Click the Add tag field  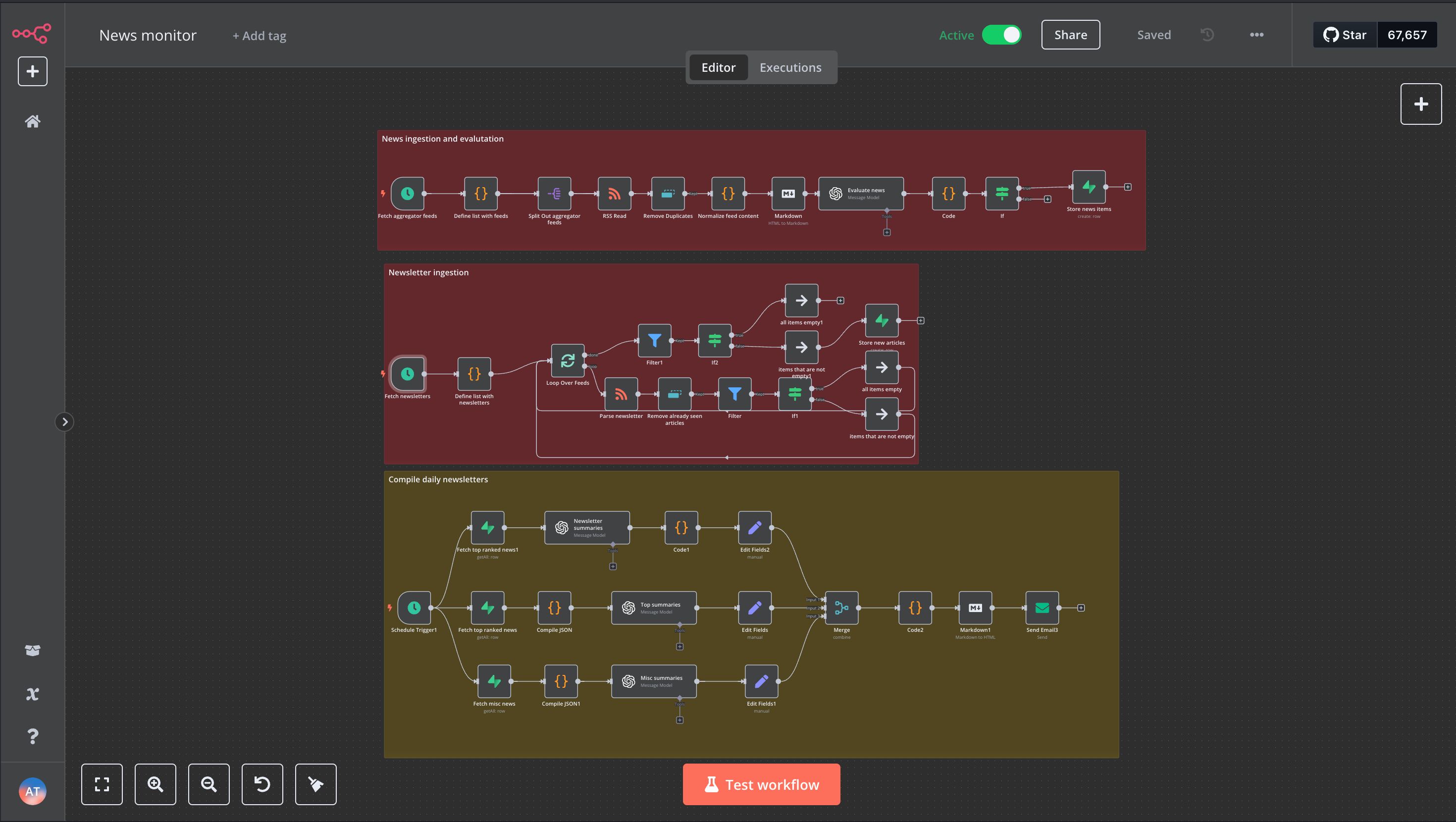pyautogui.click(x=260, y=36)
